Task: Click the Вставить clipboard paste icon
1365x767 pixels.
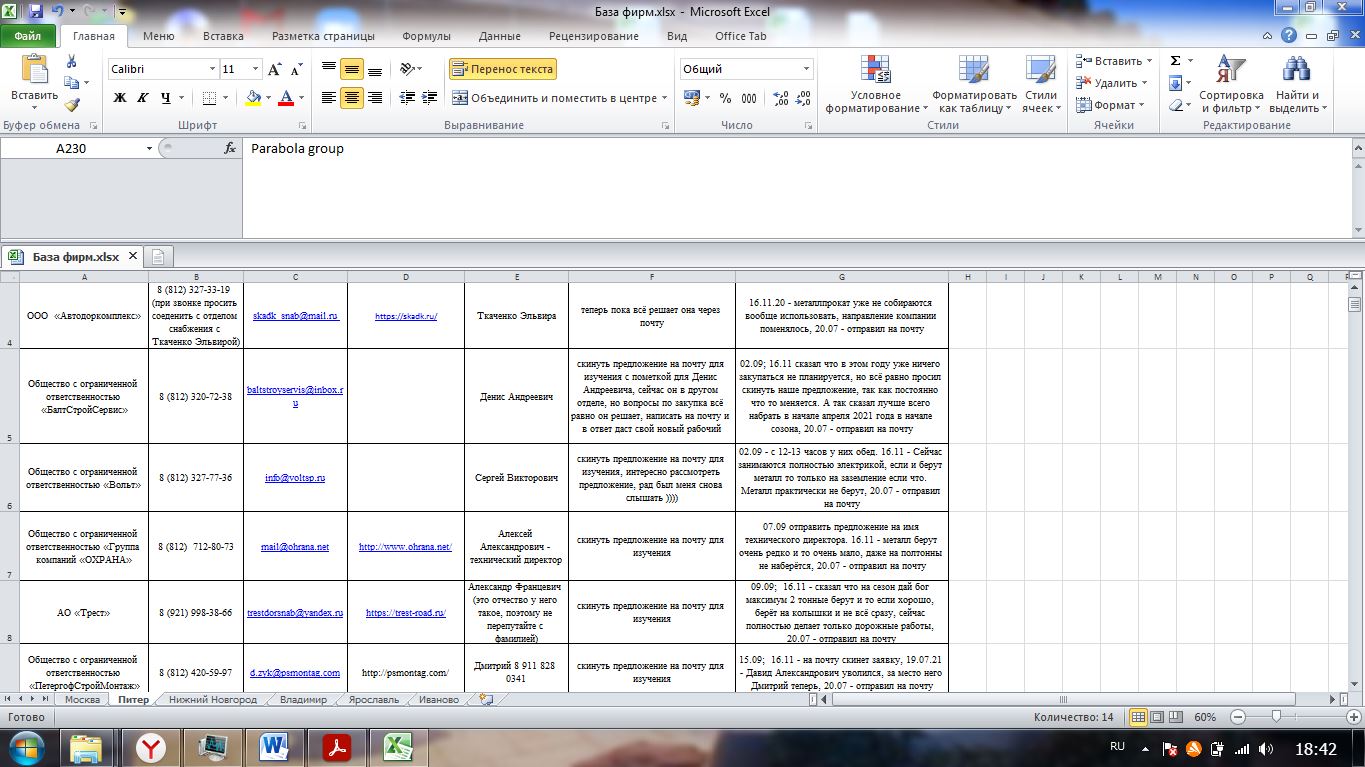Action: pos(34,69)
